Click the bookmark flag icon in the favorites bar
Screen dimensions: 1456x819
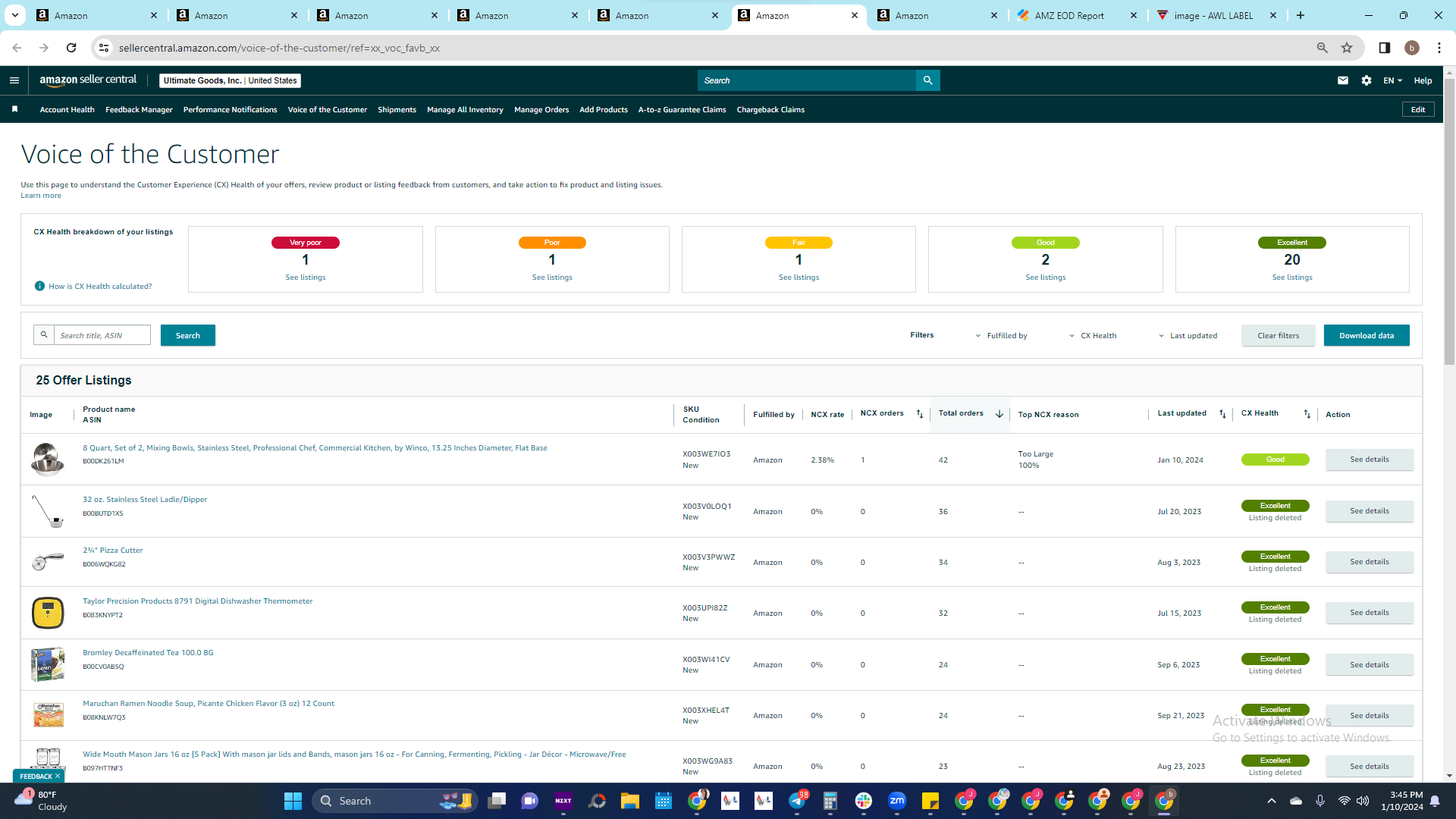[14, 109]
